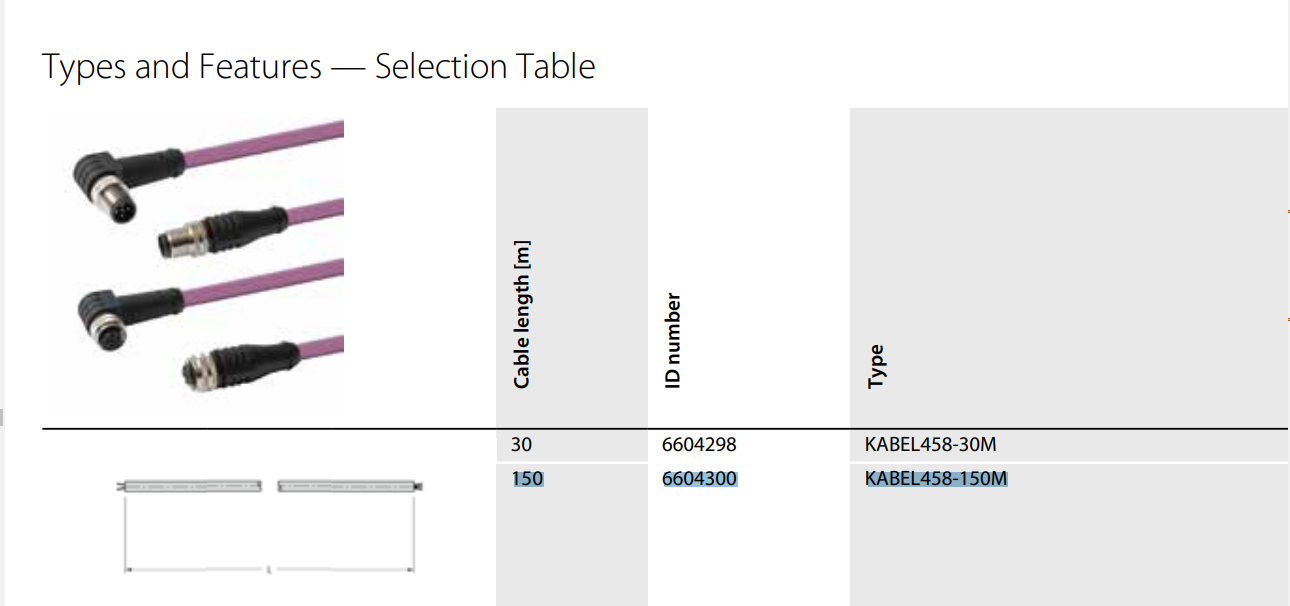Click highlighted ID number 6604300
Image resolution: width=1290 pixels, height=606 pixels.
point(699,479)
